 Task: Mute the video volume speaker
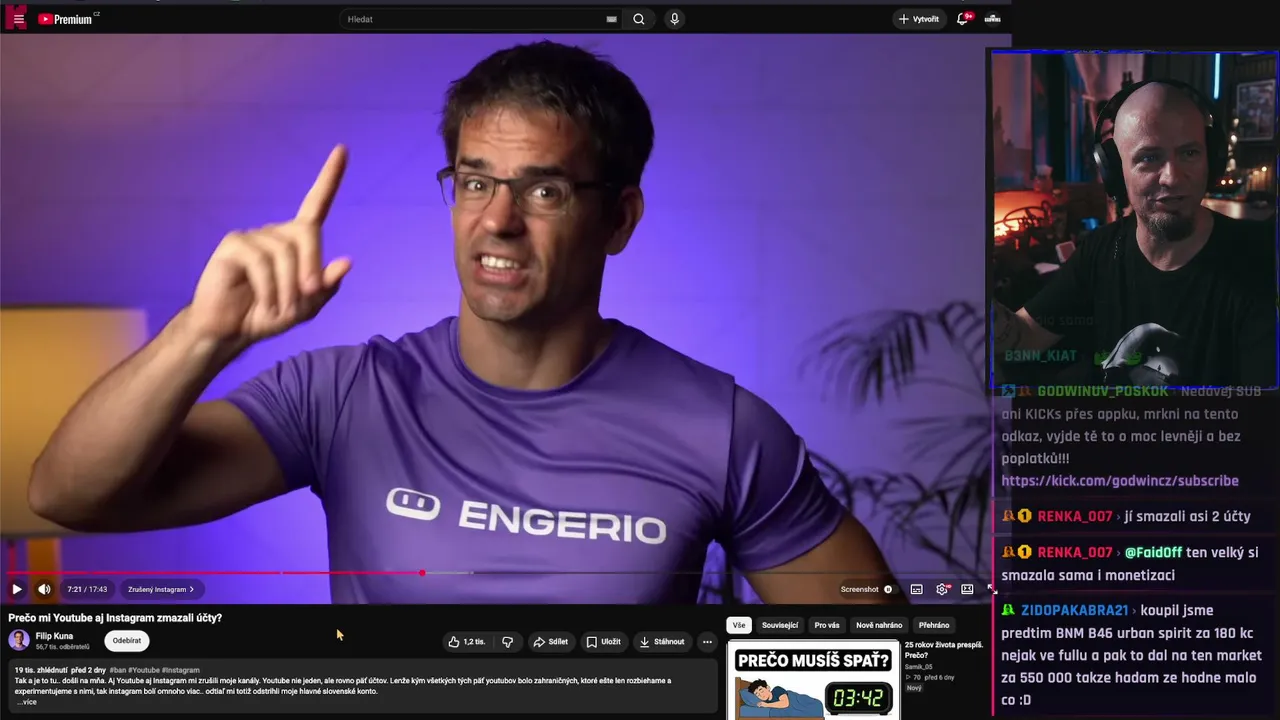coord(44,589)
